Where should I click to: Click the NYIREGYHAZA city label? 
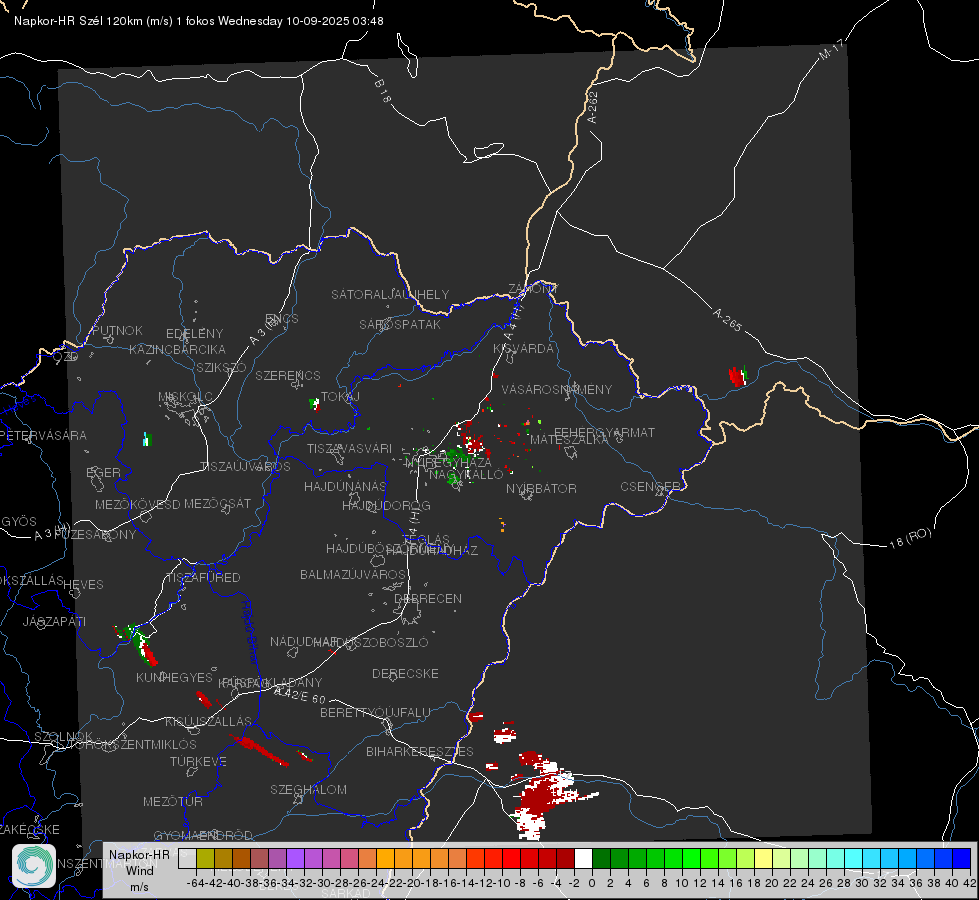click(448, 462)
